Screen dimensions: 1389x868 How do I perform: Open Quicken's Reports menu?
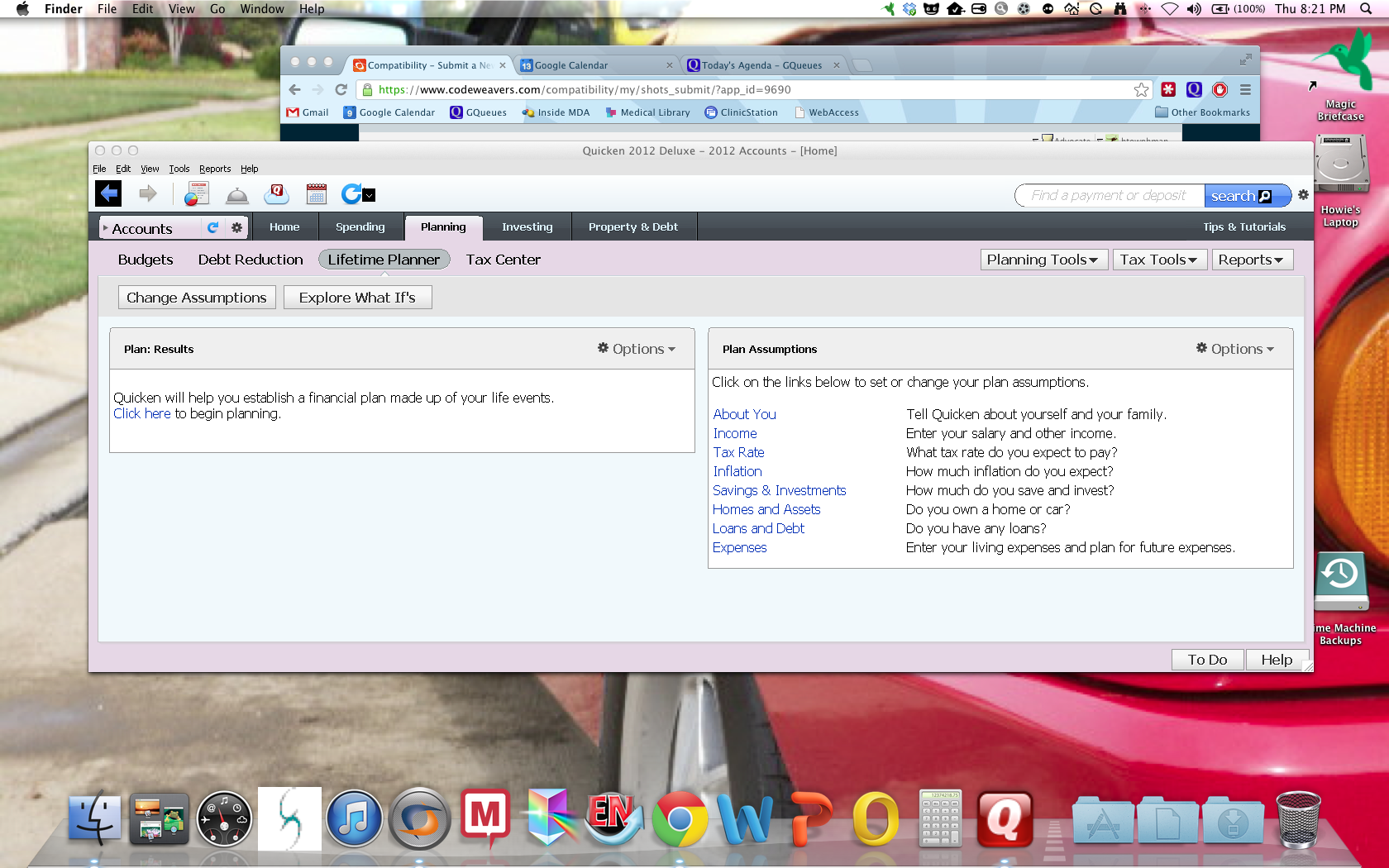pos(215,169)
